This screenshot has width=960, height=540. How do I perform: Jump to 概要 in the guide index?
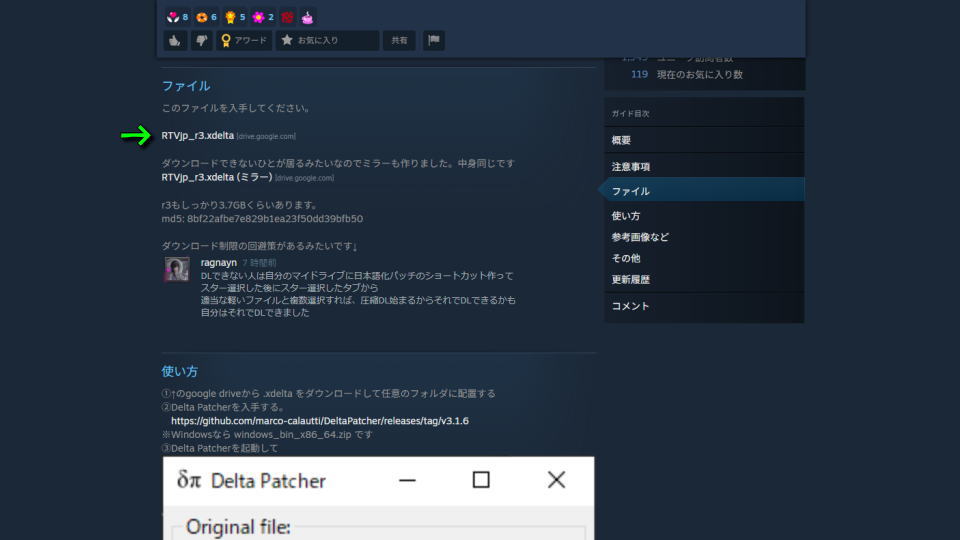[621, 141]
